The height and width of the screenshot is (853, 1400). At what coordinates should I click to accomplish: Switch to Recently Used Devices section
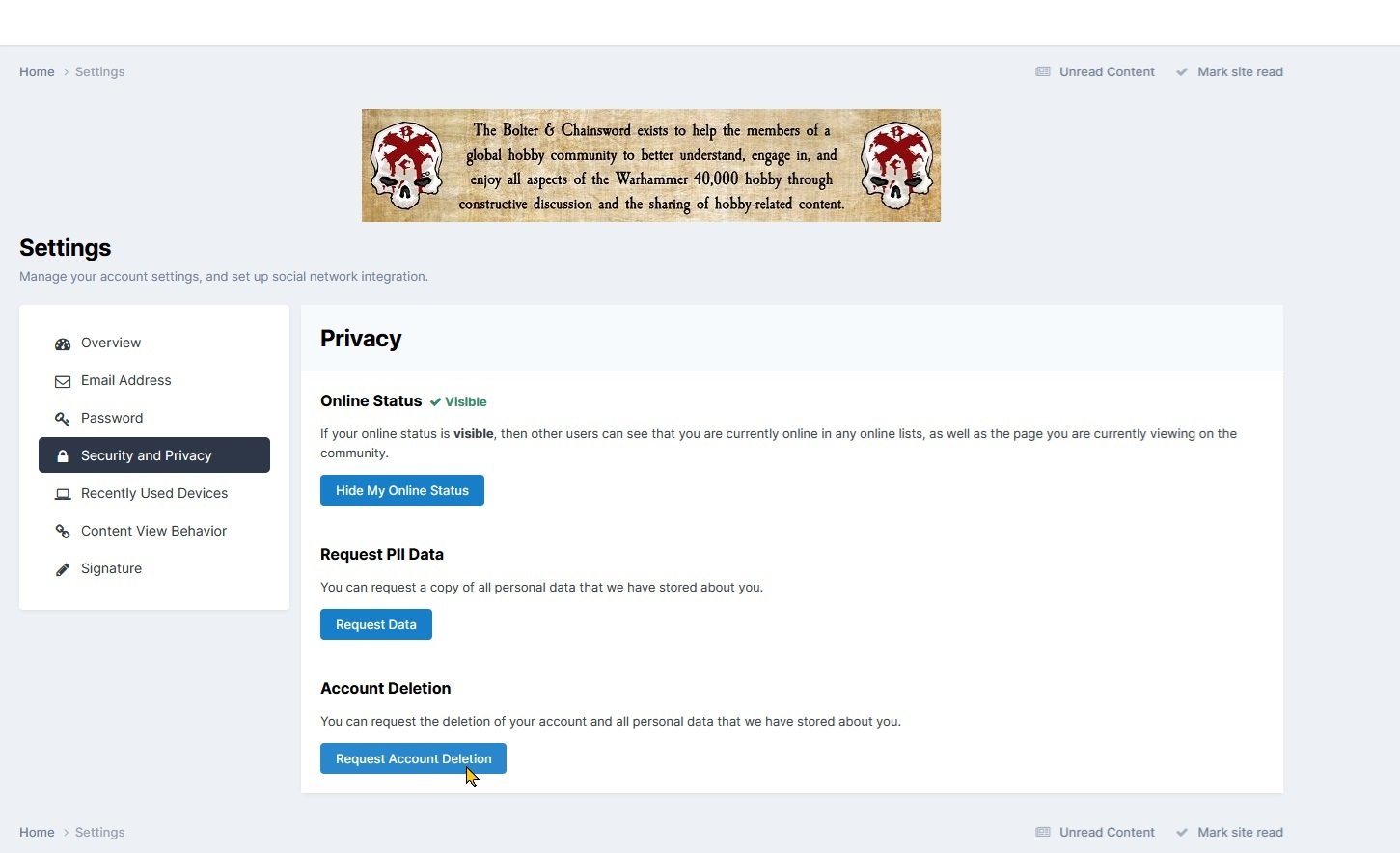pyautogui.click(x=154, y=494)
